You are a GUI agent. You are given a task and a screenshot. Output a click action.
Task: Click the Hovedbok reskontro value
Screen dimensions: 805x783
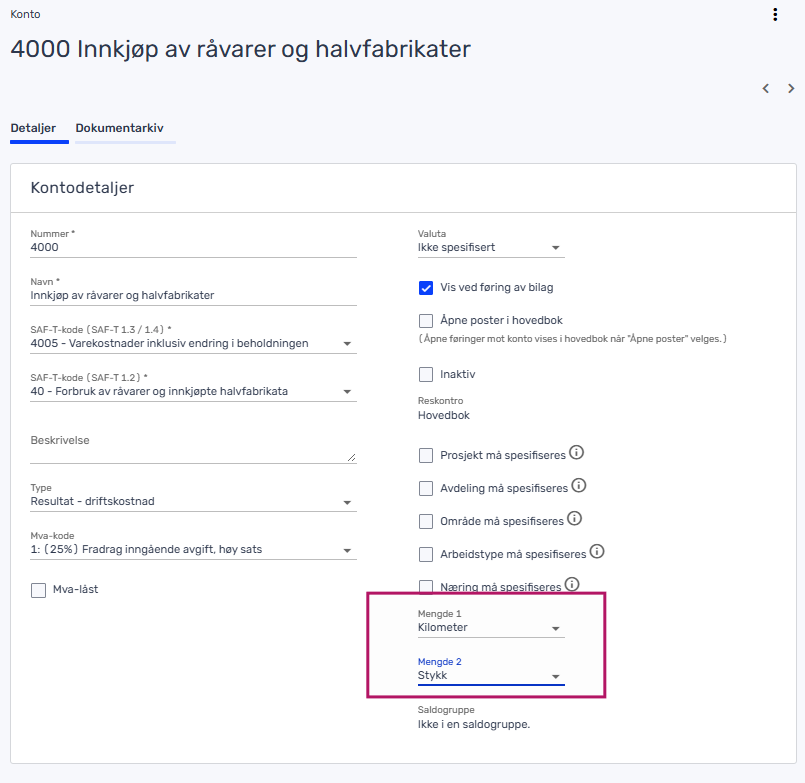[x=444, y=415]
